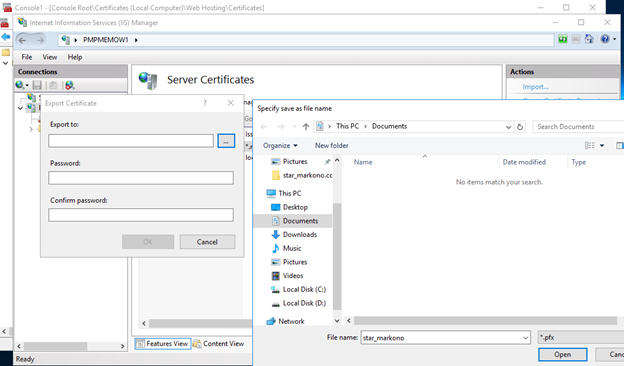Screen dimensions: 624x366
Task: Open the help icon dropdown arrow
Action: [614, 39]
